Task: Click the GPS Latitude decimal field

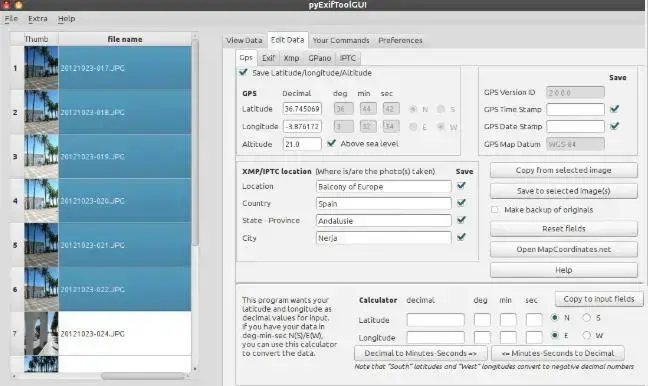Action: pos(302,109)
